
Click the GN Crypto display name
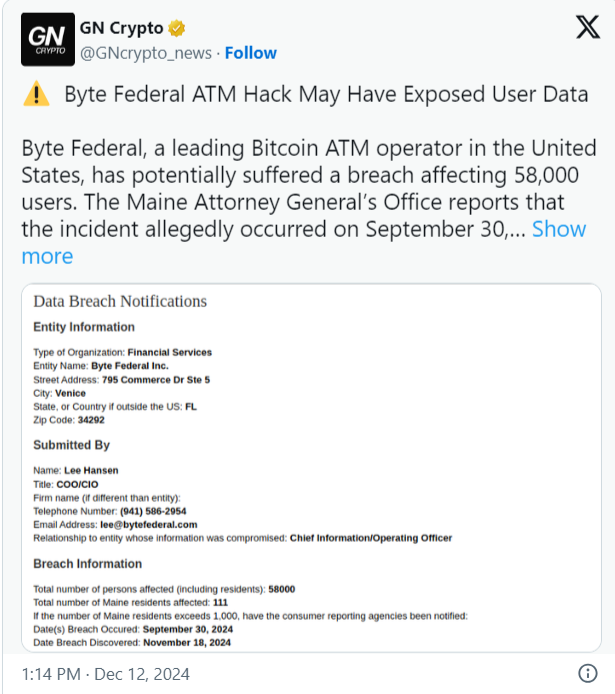[x=121, y=27]
